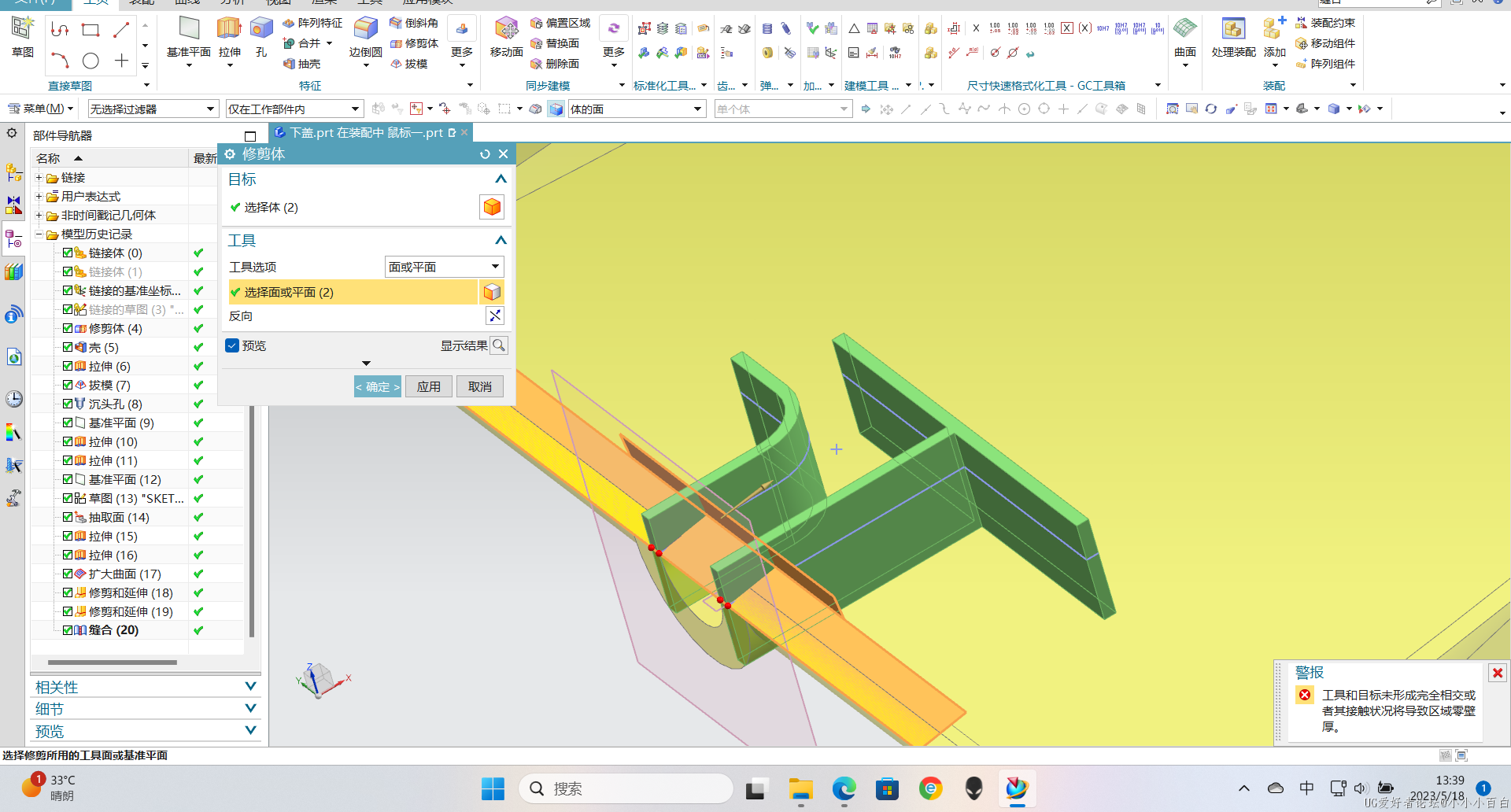1511x812 pixels.
Task: Click the 移动面 move face tool
Action: pyautogui.click(x=506, y=37)
